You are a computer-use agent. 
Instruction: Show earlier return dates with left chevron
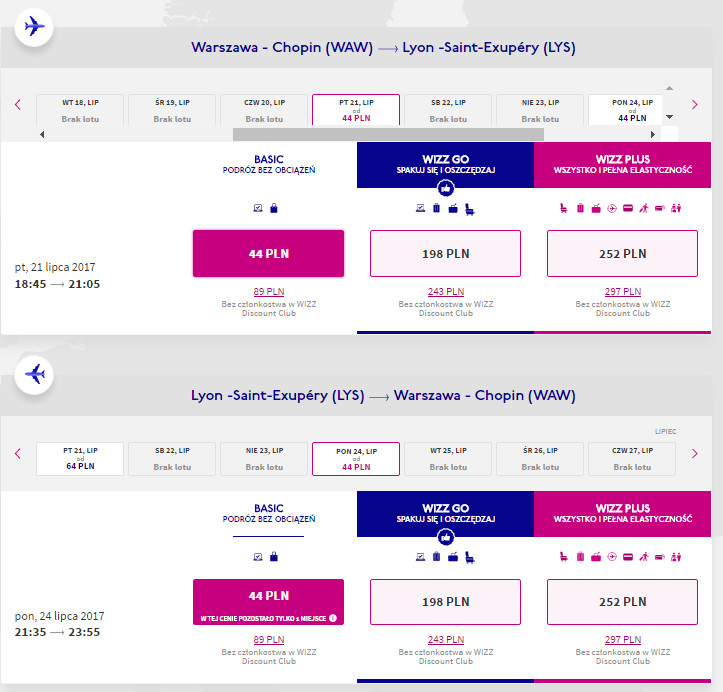[x=18, y=453]
